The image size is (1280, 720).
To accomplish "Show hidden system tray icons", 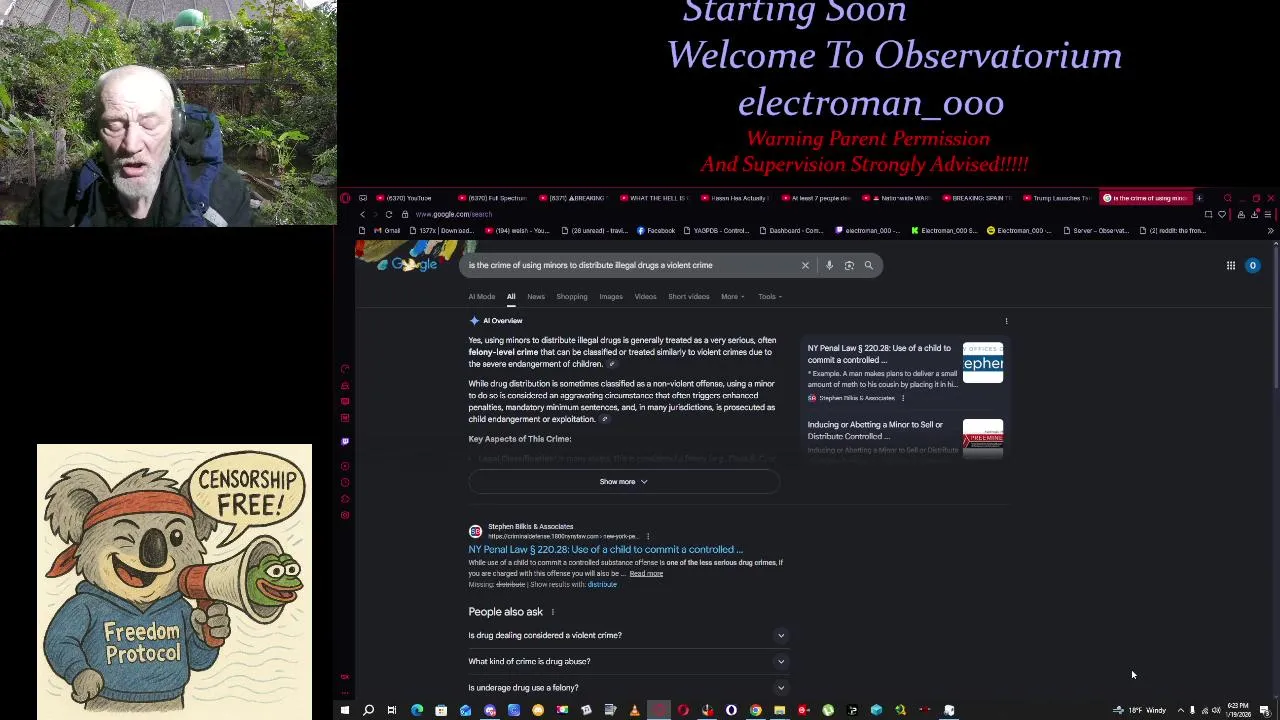I will point(1180,711).
